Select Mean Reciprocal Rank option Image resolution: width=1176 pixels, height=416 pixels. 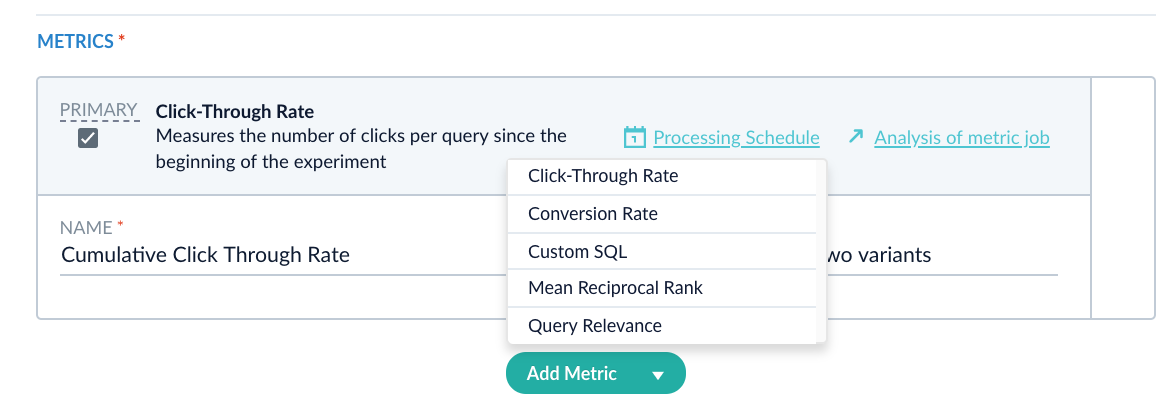(x=615, y=288)
